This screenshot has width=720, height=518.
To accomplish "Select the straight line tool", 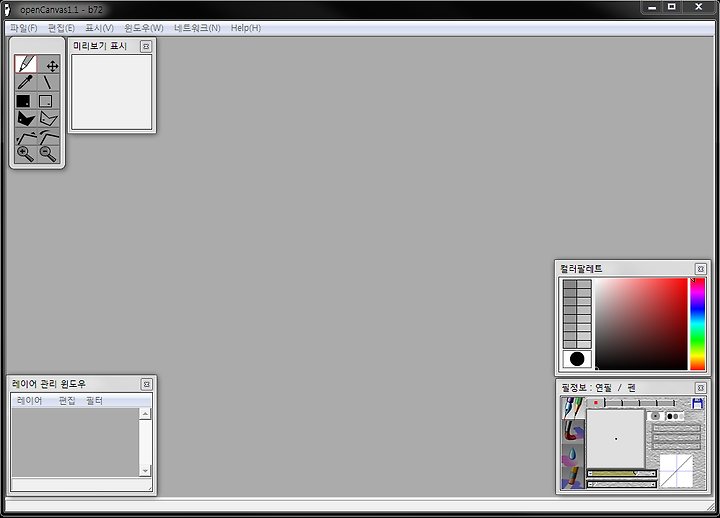I will 49,83.
